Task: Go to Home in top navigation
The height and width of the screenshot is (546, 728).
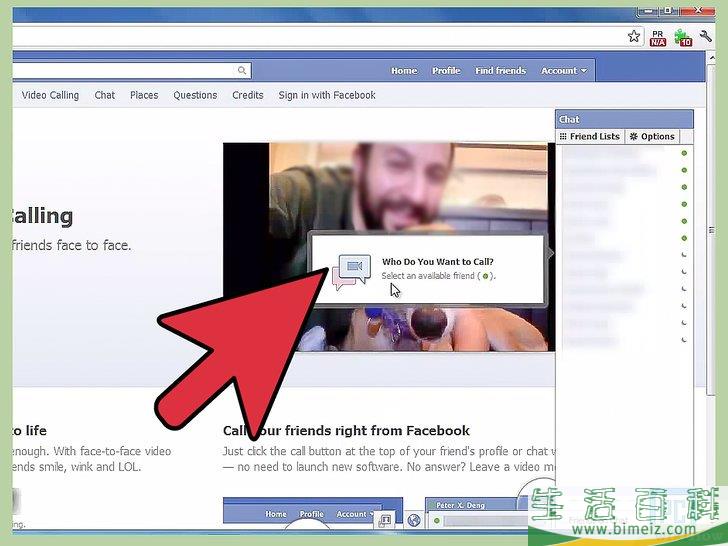Action: (404, 71)
